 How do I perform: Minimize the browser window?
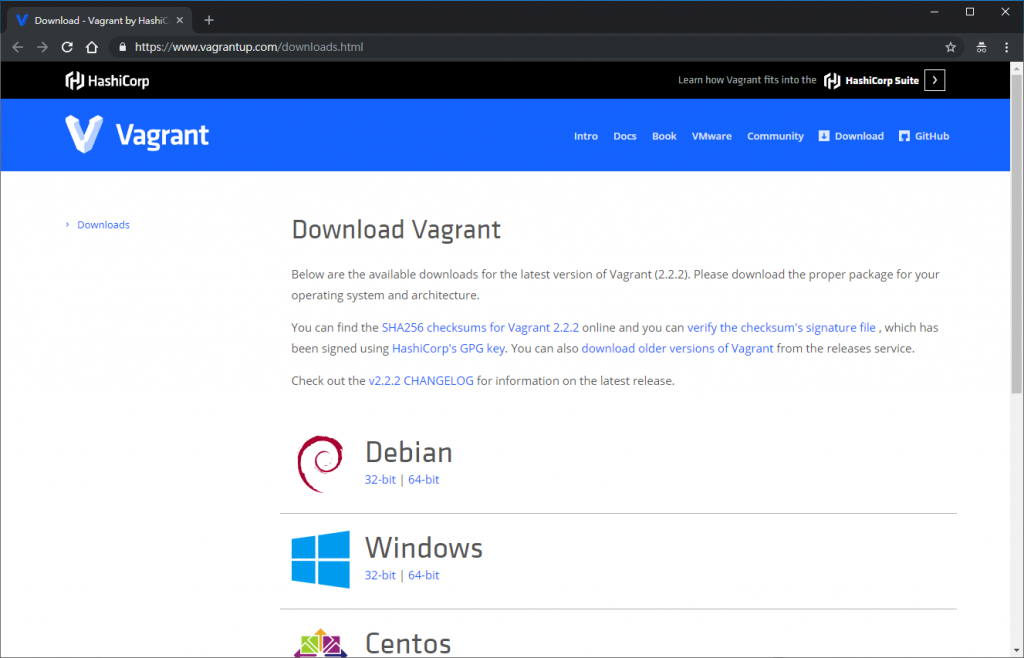click(935, 12)
